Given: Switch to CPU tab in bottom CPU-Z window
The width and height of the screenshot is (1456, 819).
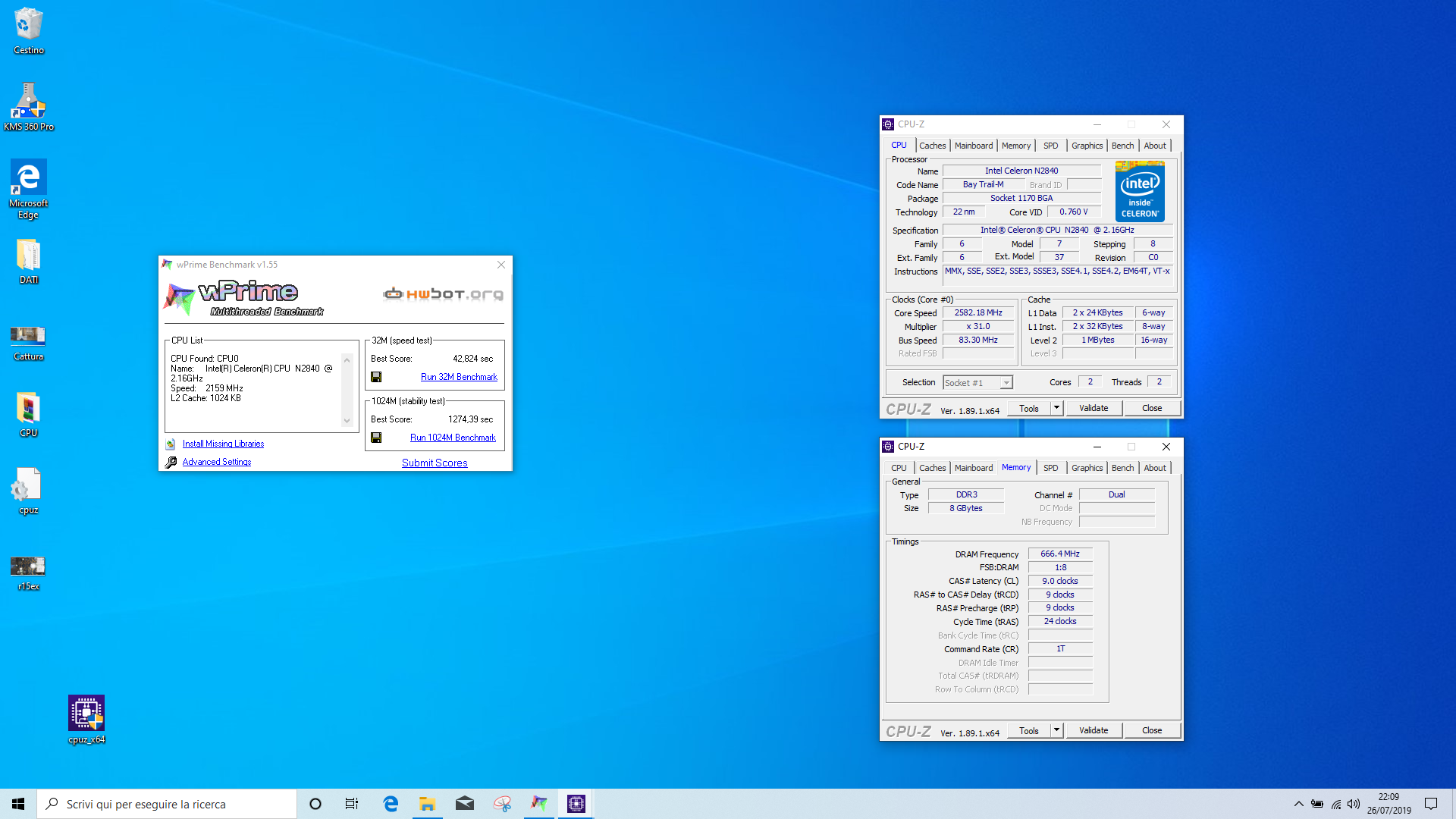Looking at the screenshot, I should click(x=899, y=468).
